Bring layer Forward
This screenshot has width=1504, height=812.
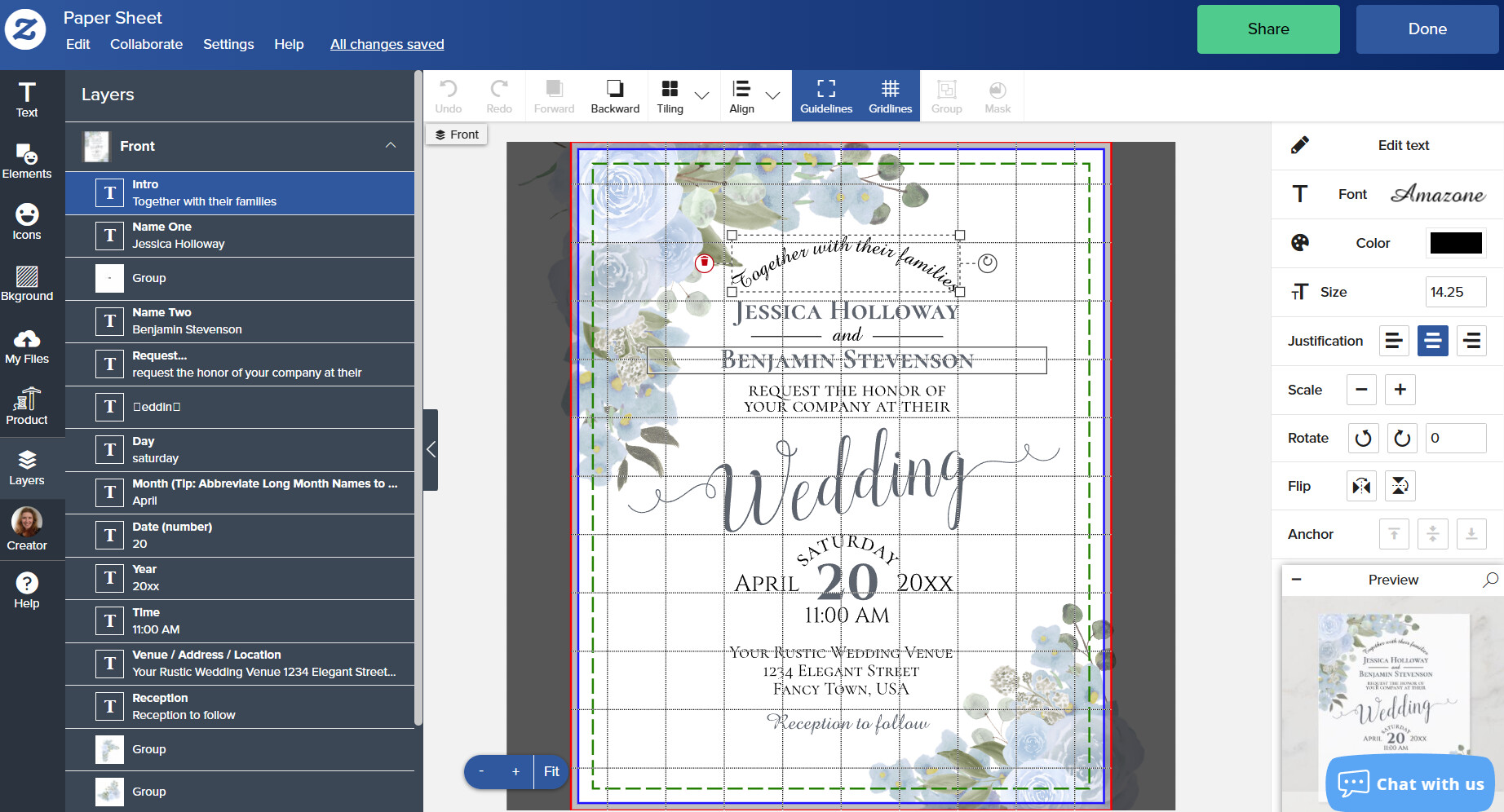(555, 96)
